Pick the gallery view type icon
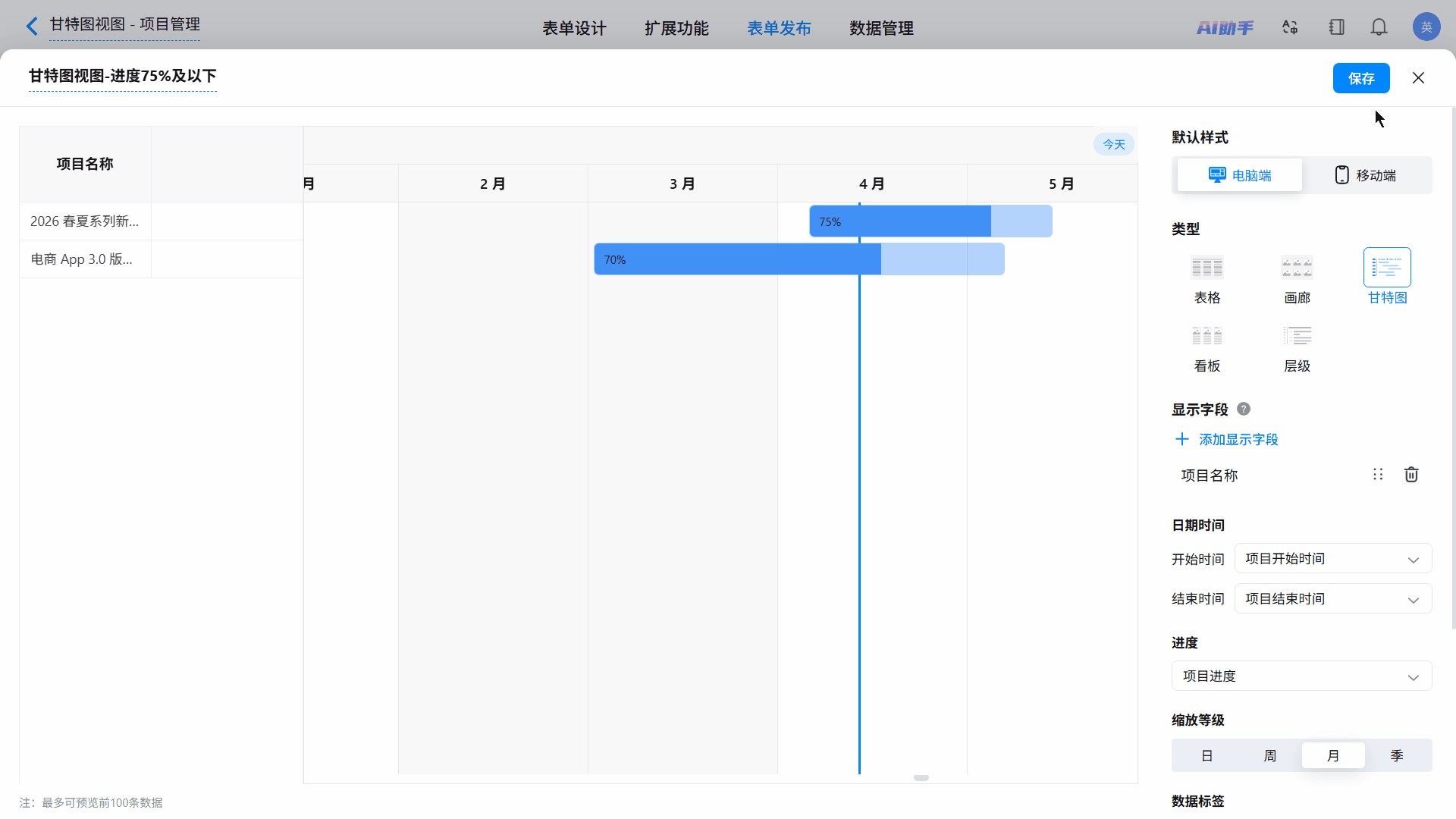The image size is (1456, 819). pyautogui.click(x=1297, y=268)
